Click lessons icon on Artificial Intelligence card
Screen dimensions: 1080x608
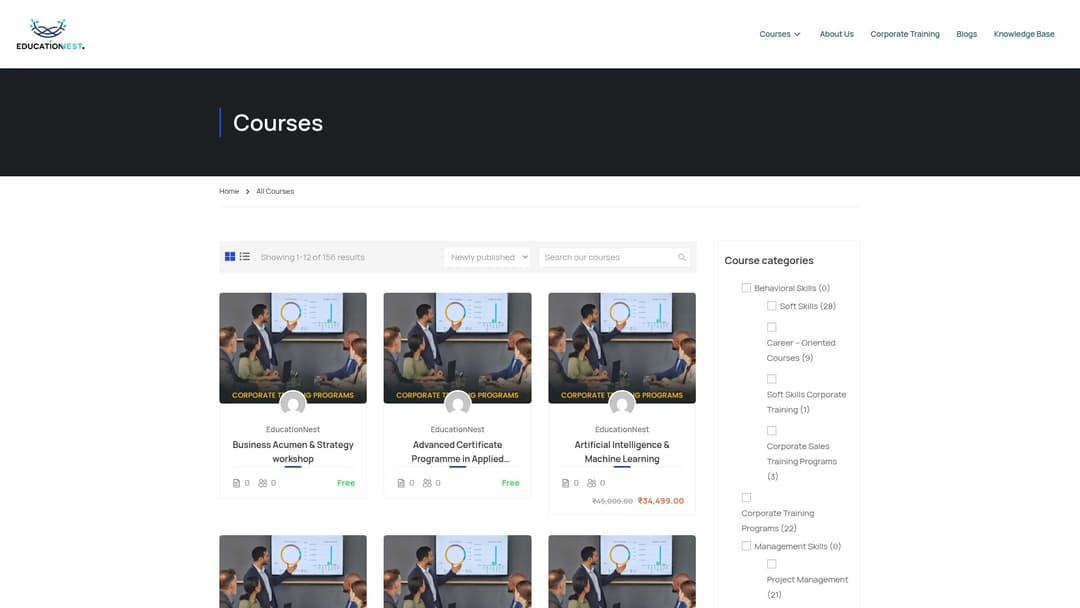[565, 483]
